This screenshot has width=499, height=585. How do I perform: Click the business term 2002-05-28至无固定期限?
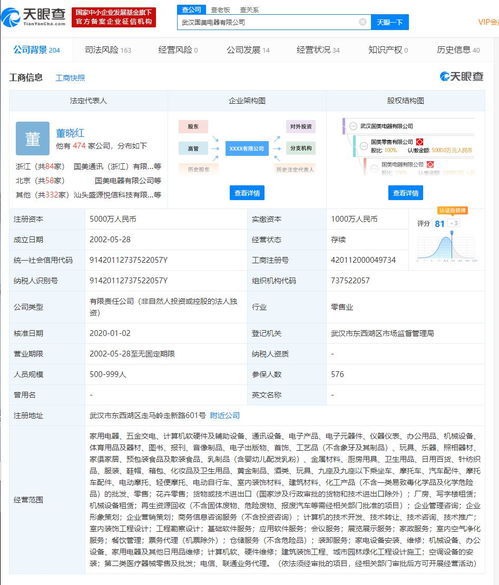(x=132, y=354)
